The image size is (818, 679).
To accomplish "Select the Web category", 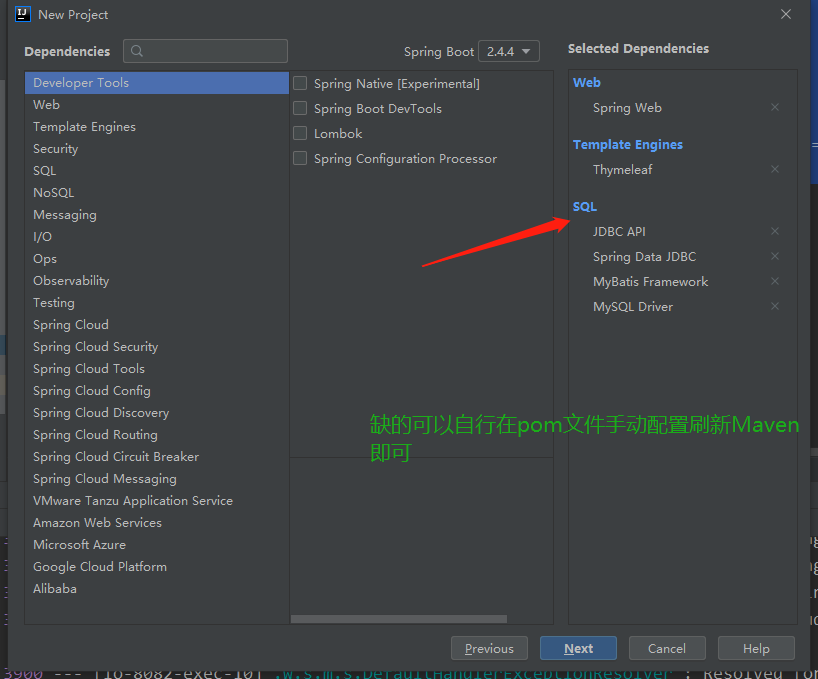I will coord(157,105).
